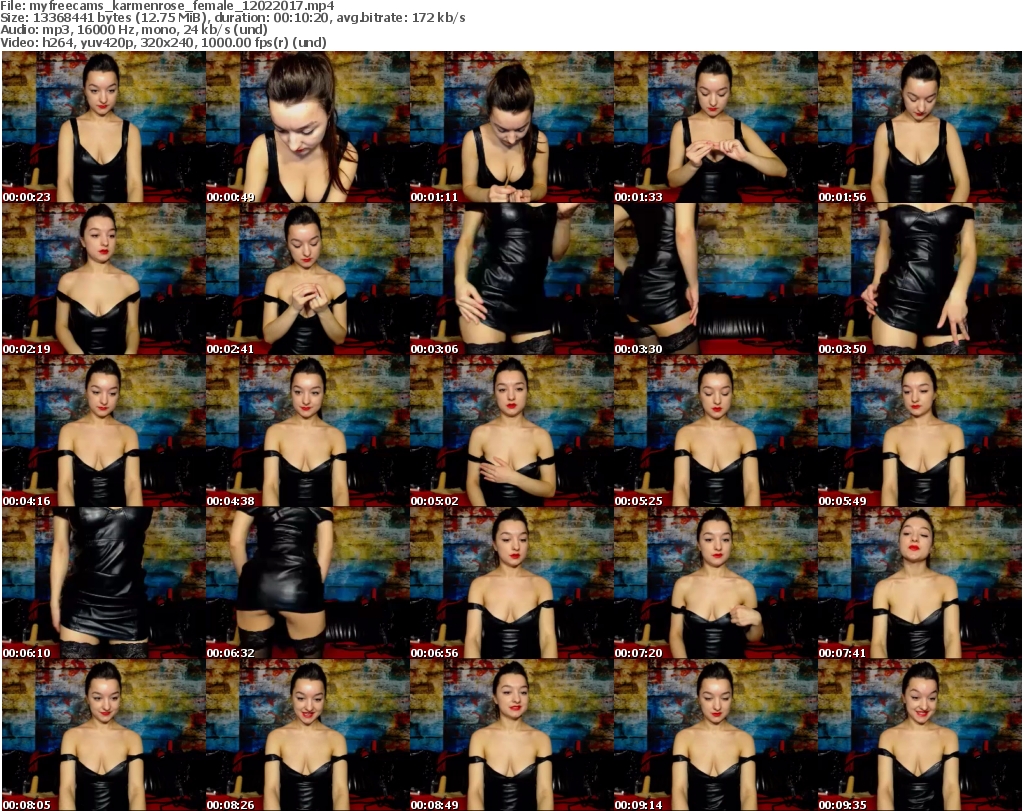This screenshot has width=1024, height=811.
Task: Click the Video: h264 info line
Action: tap(163, 42)
